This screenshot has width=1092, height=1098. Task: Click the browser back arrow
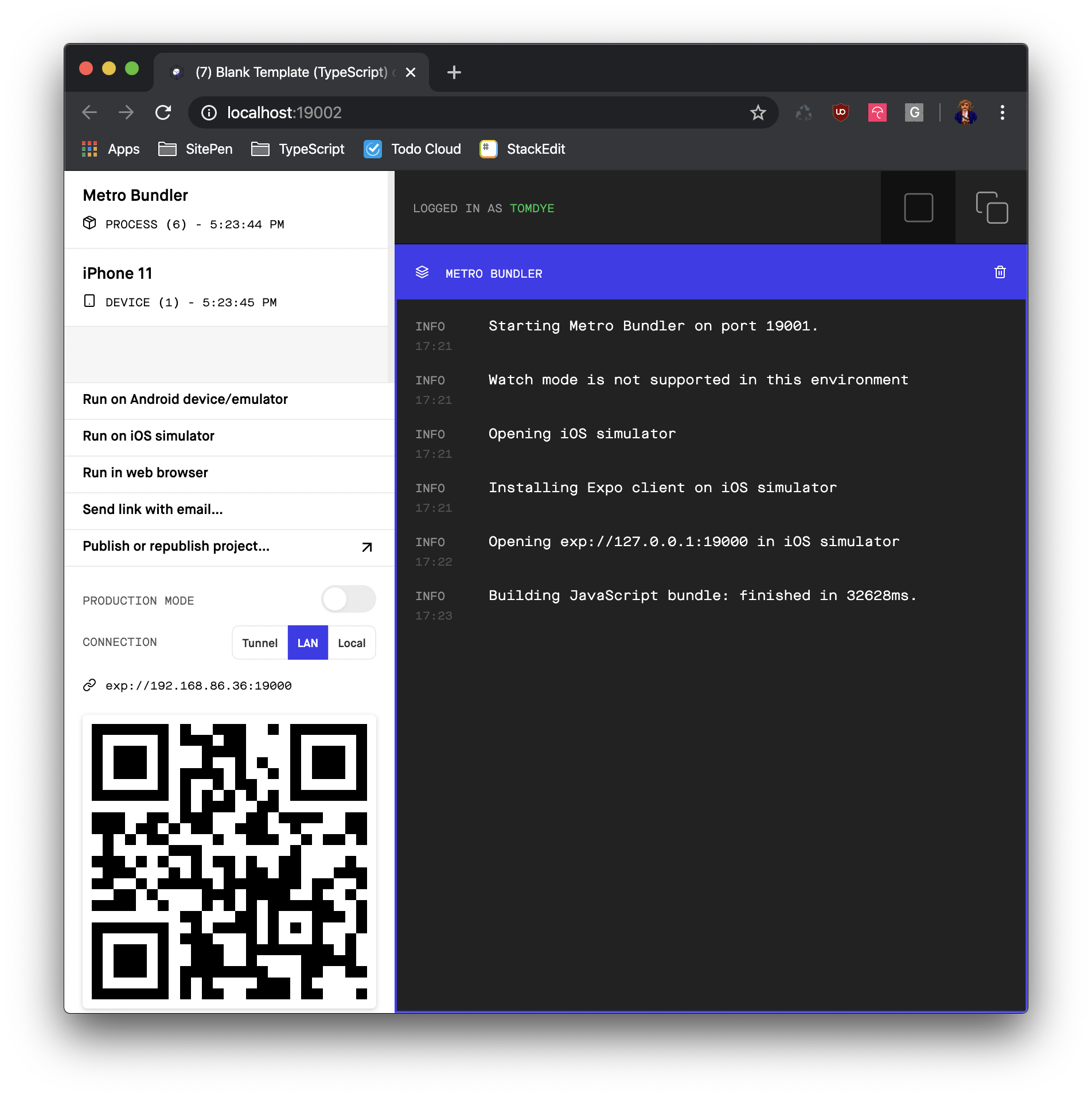click(x=89, y=112)
